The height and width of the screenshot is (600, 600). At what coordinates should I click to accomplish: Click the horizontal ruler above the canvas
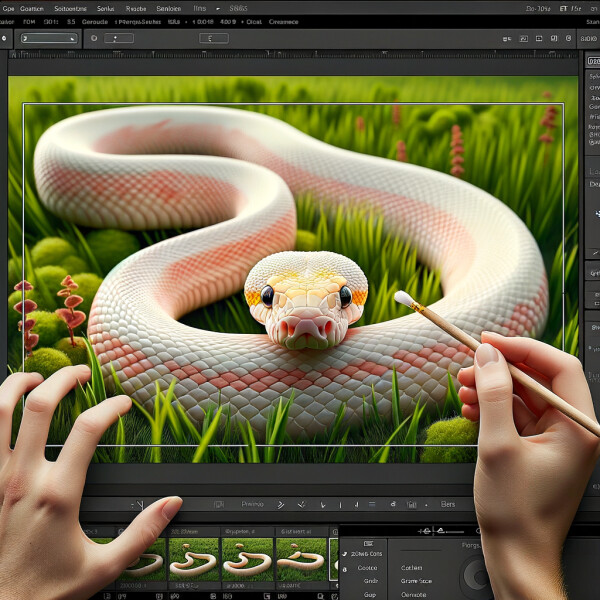pos(293,54)
